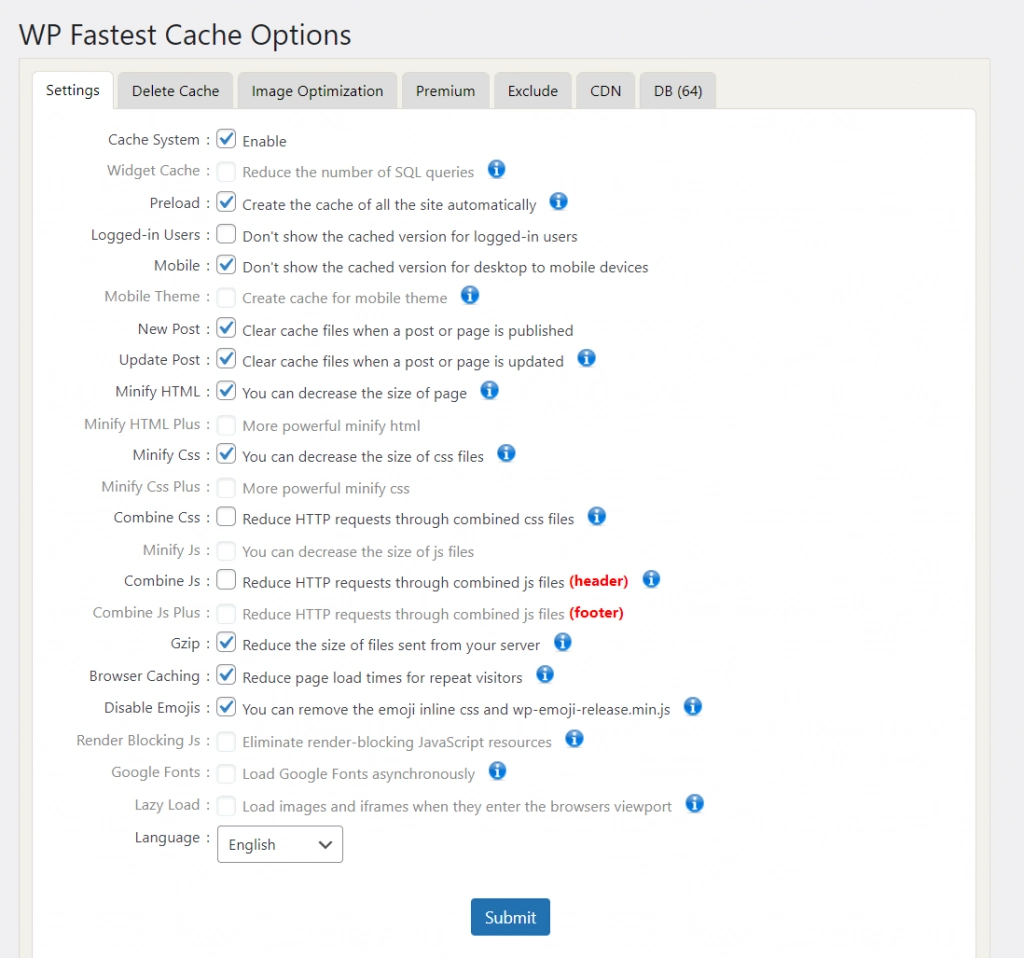1024x958 pixels.
Task: Check the Combine Js header option
Action: pyautogui.click(x=226, y=580)
